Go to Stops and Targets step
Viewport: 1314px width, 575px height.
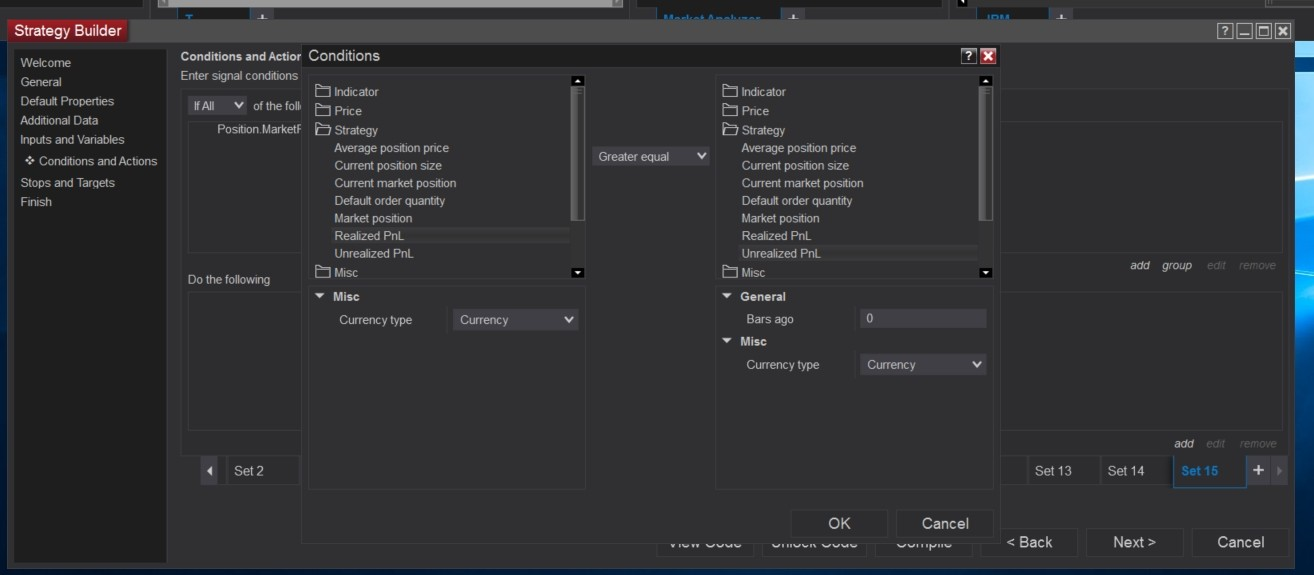[68, 183]
